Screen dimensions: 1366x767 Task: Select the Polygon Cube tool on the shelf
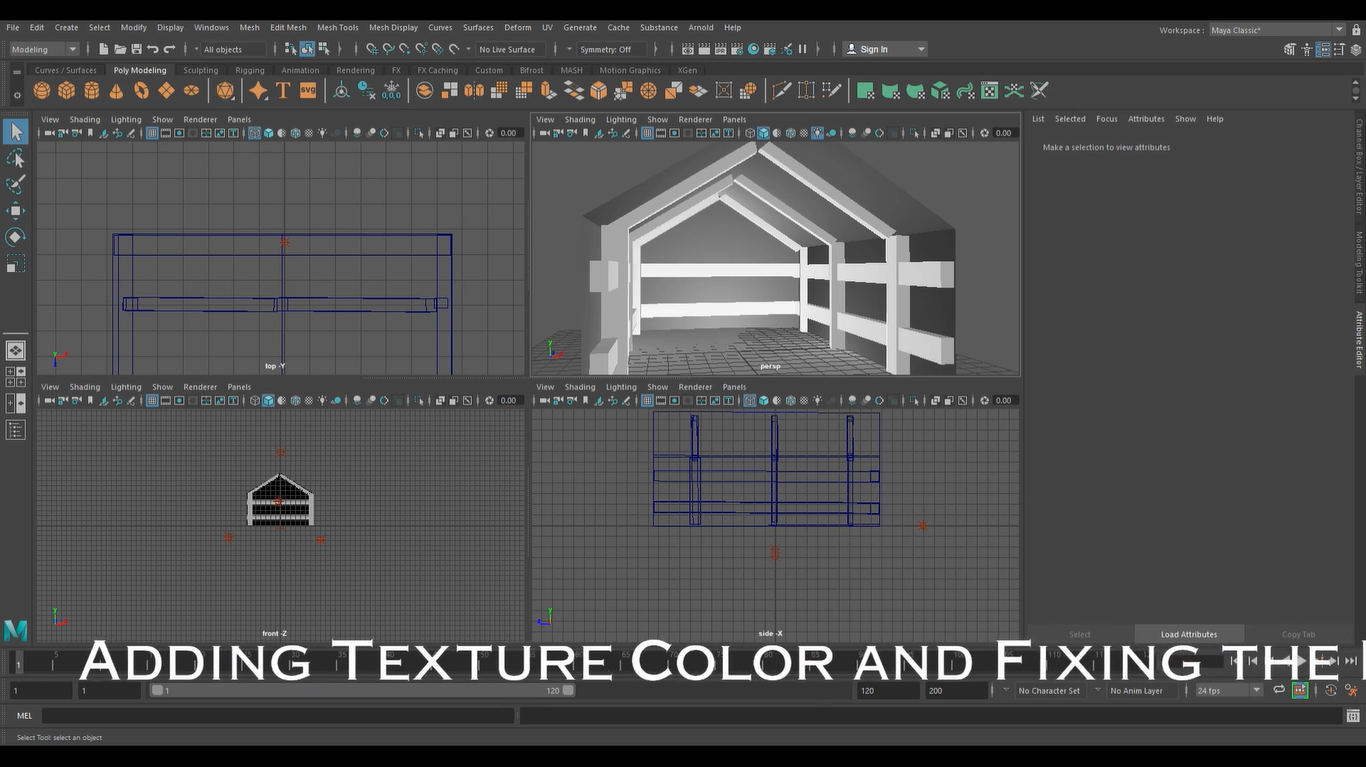[66, 91]
